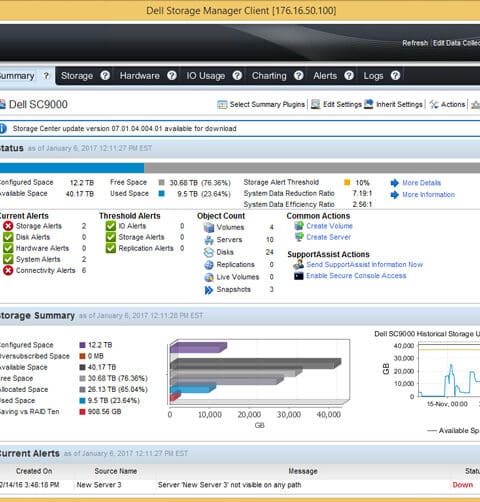The image size is (480, 502).
Task: Open help icon next to Charting tab
Action: 299,76
